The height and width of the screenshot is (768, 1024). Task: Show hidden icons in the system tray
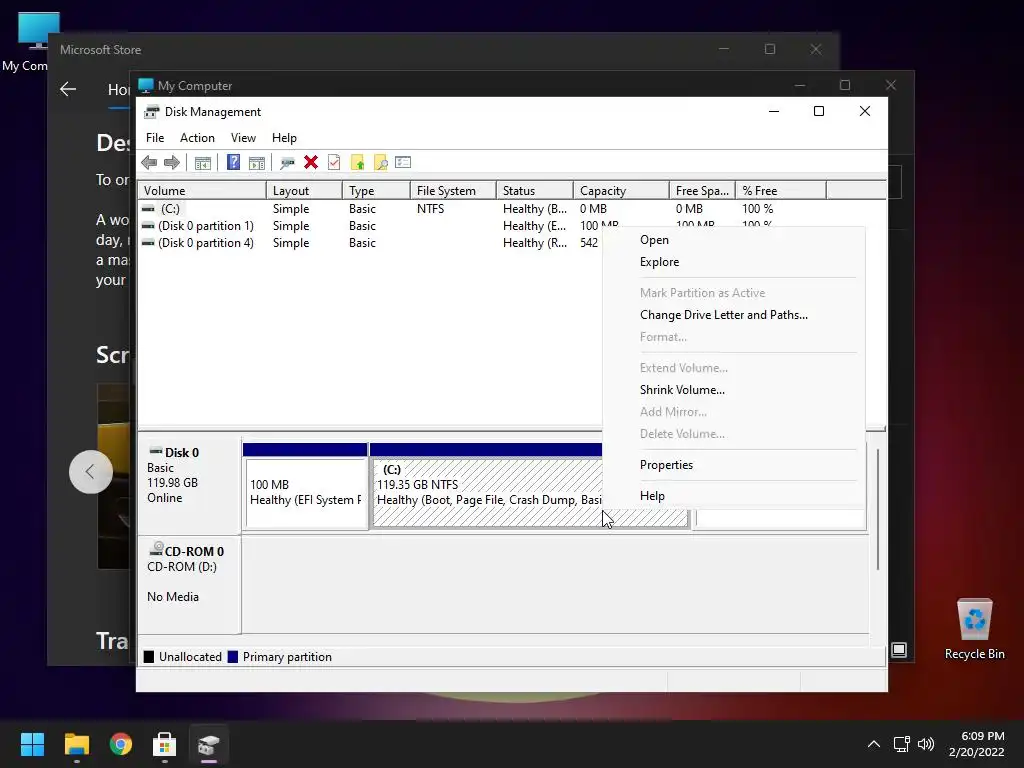874,744
